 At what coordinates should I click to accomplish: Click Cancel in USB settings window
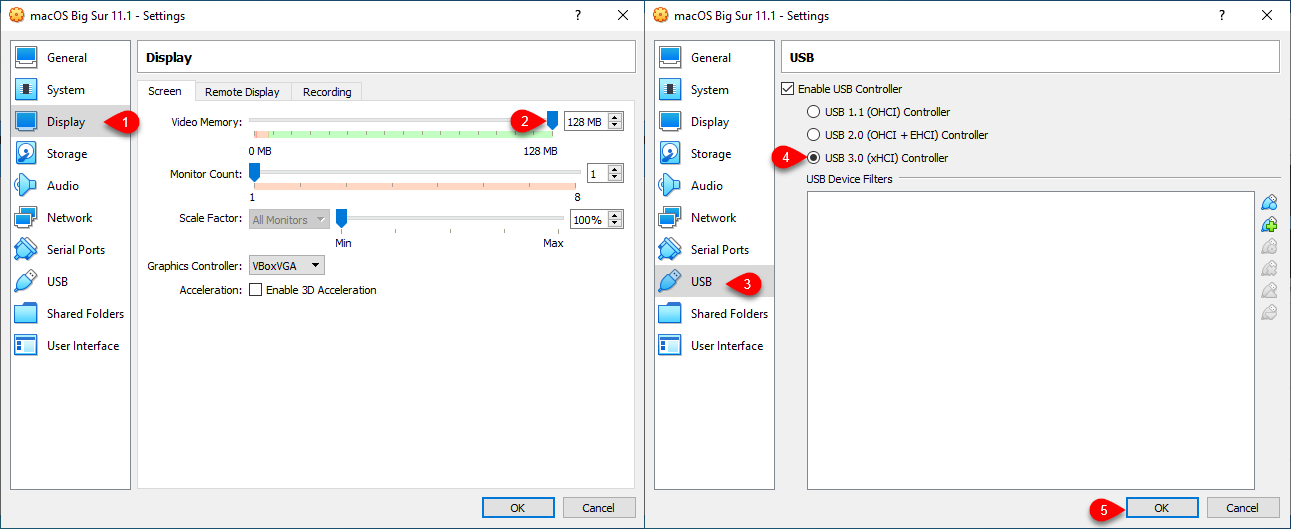[x=1243, y=508]
